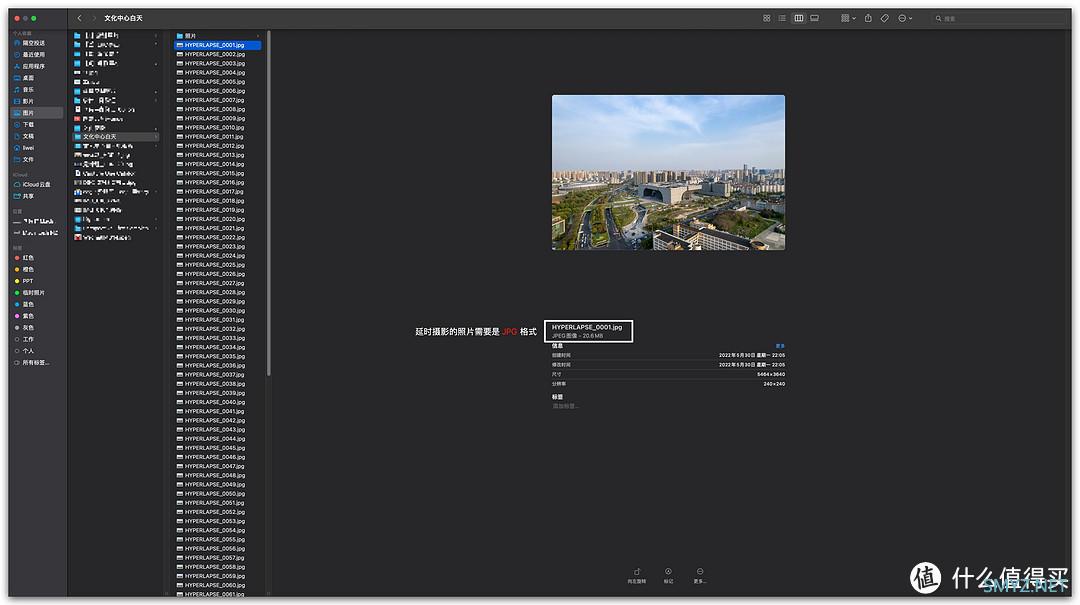Select the 橙色 tag in sidebar
1080x605 pixels.
click(x=28, y=269)
